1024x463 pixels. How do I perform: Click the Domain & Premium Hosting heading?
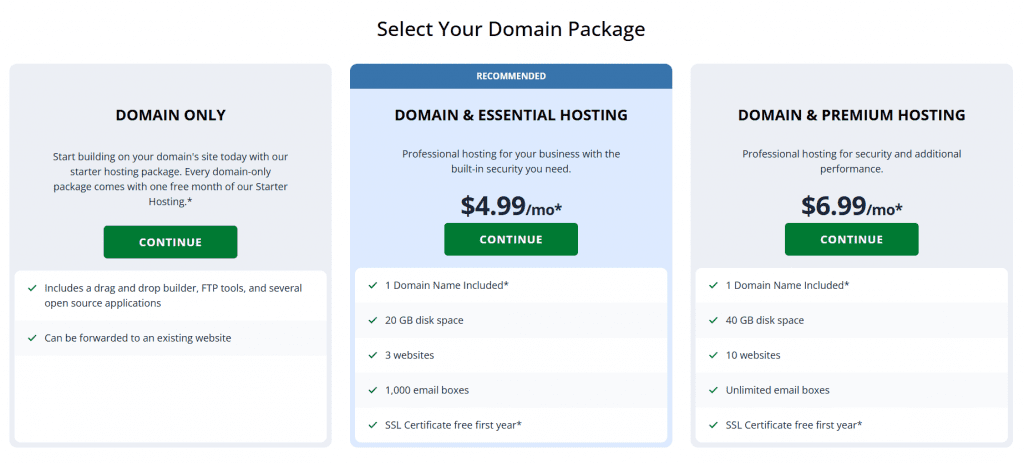pos(852,116)
